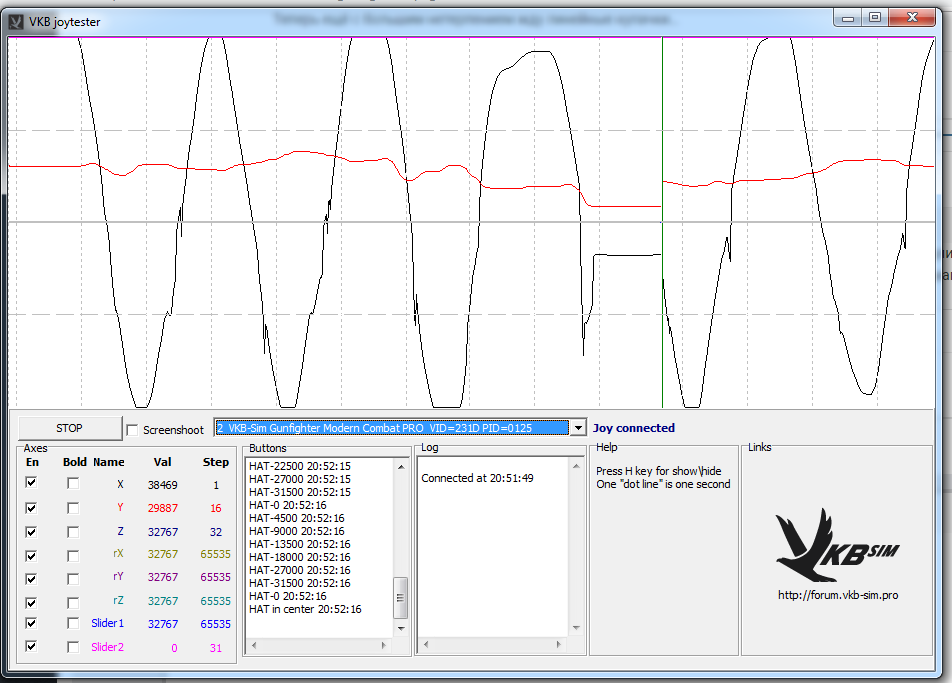The image size is (952, 683).
Task: Select the Gunfighter Modern Combat PRO device field
Action: 390,428
